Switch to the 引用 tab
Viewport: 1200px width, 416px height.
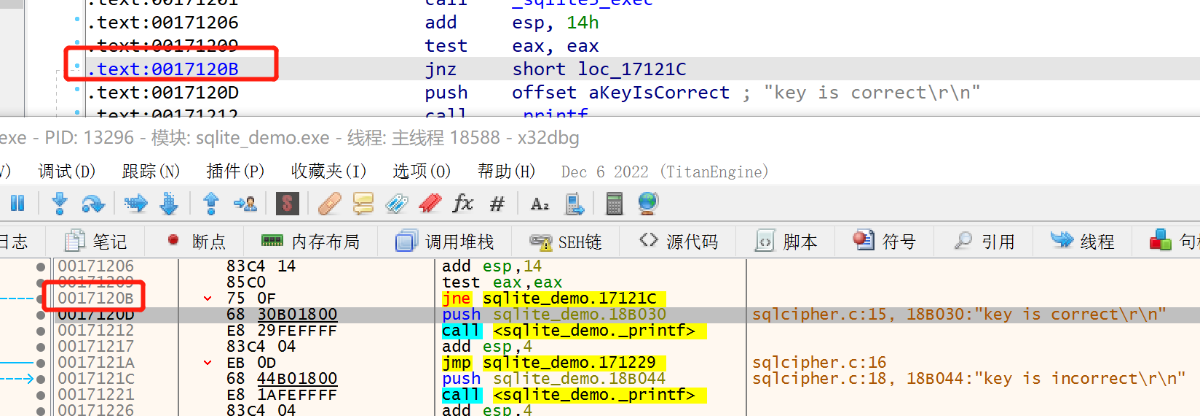pos(984,241)
